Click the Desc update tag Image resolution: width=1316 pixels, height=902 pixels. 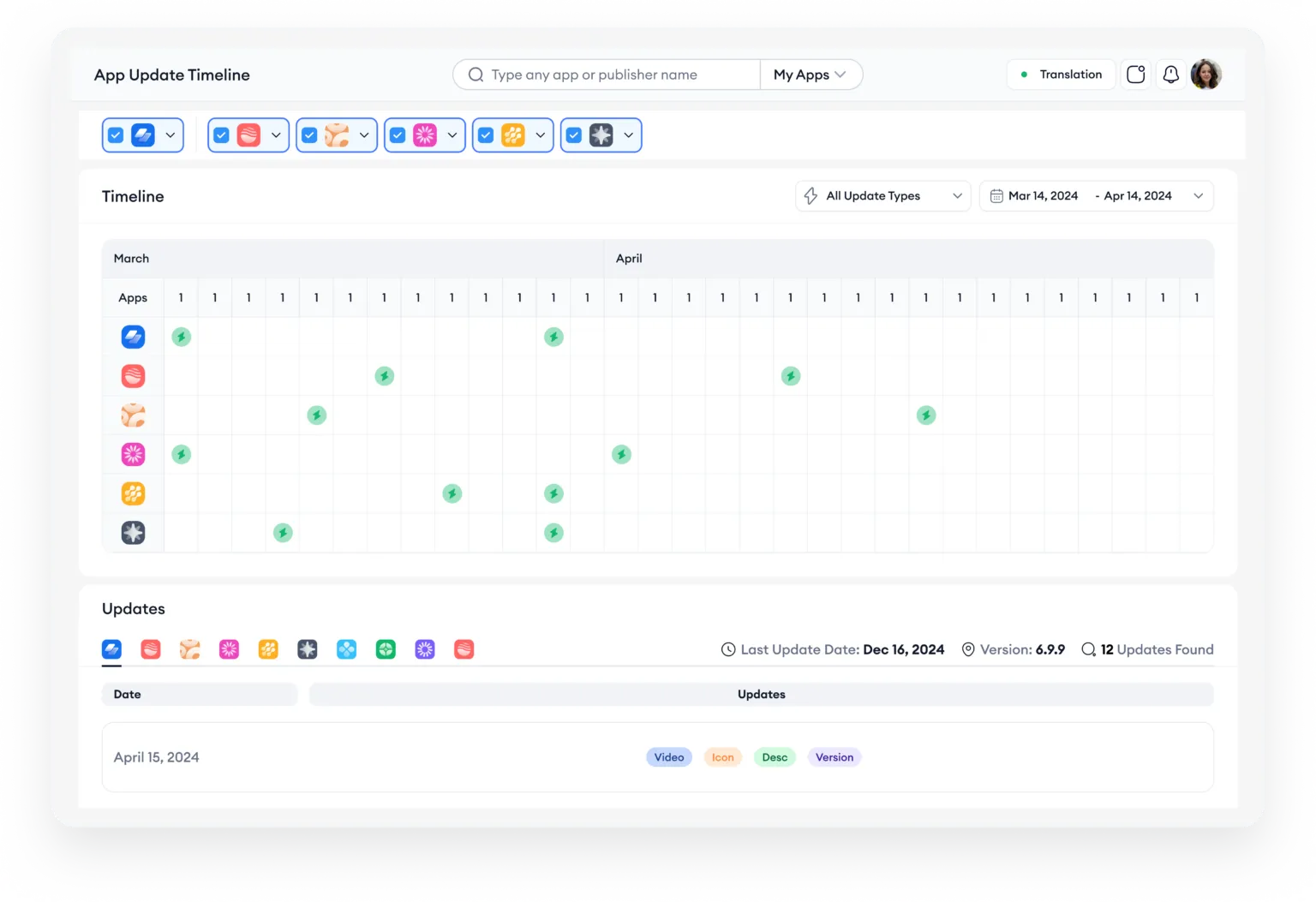coord(775,757)
